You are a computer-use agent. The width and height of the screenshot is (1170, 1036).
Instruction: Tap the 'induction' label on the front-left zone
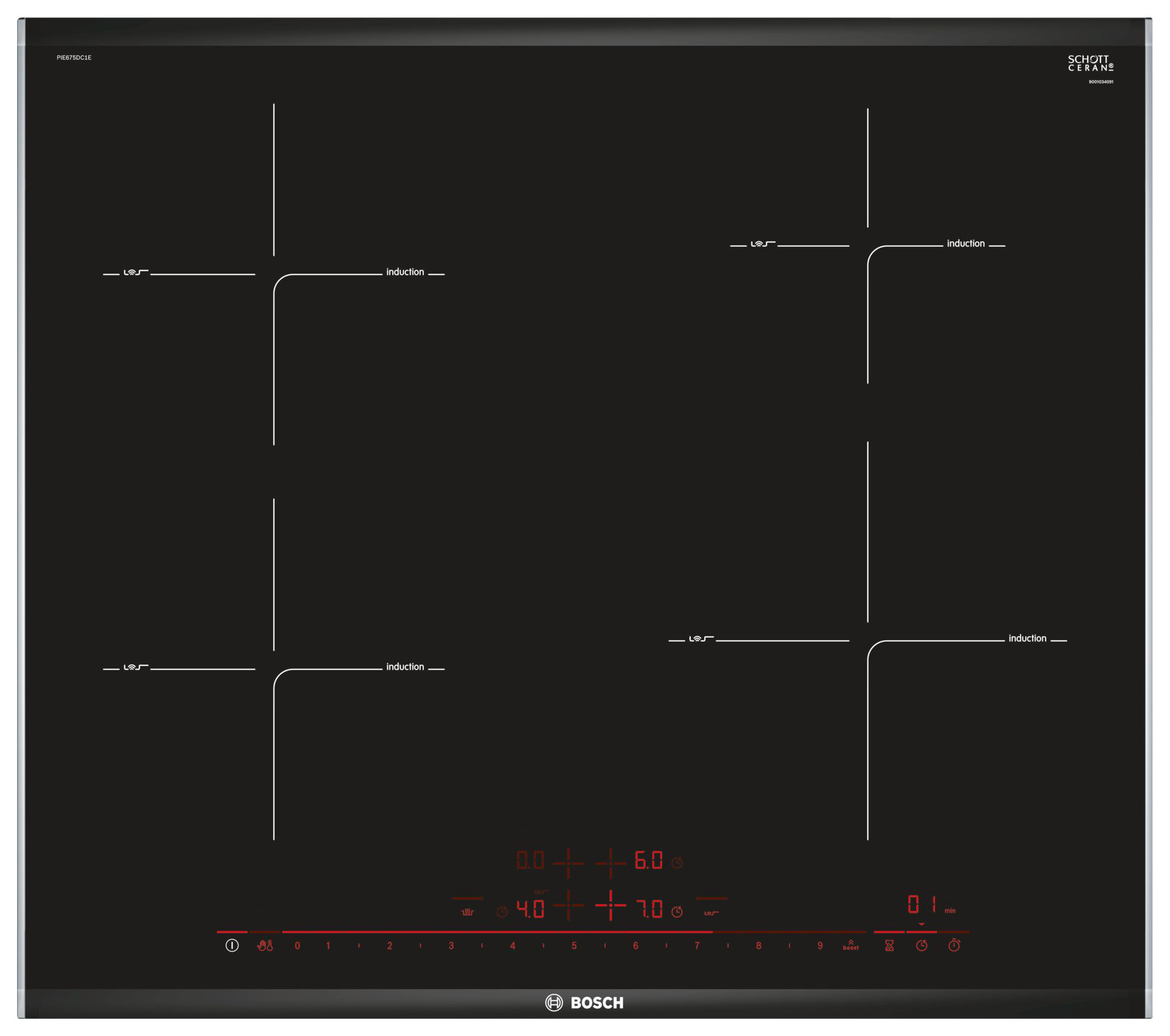pyautogui.click(x=406, y=667)
